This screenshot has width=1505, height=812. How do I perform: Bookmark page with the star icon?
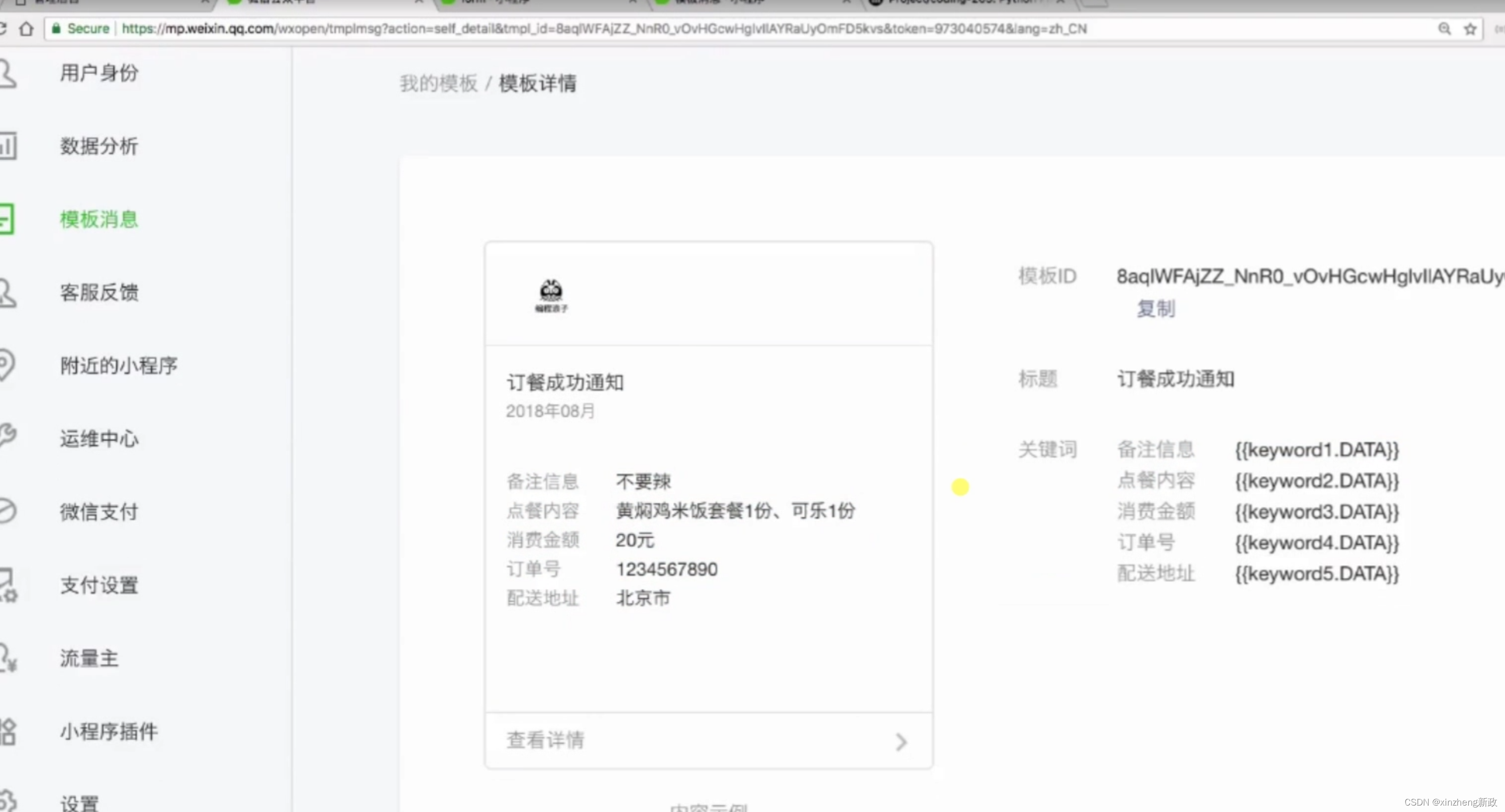[1470, 29]
